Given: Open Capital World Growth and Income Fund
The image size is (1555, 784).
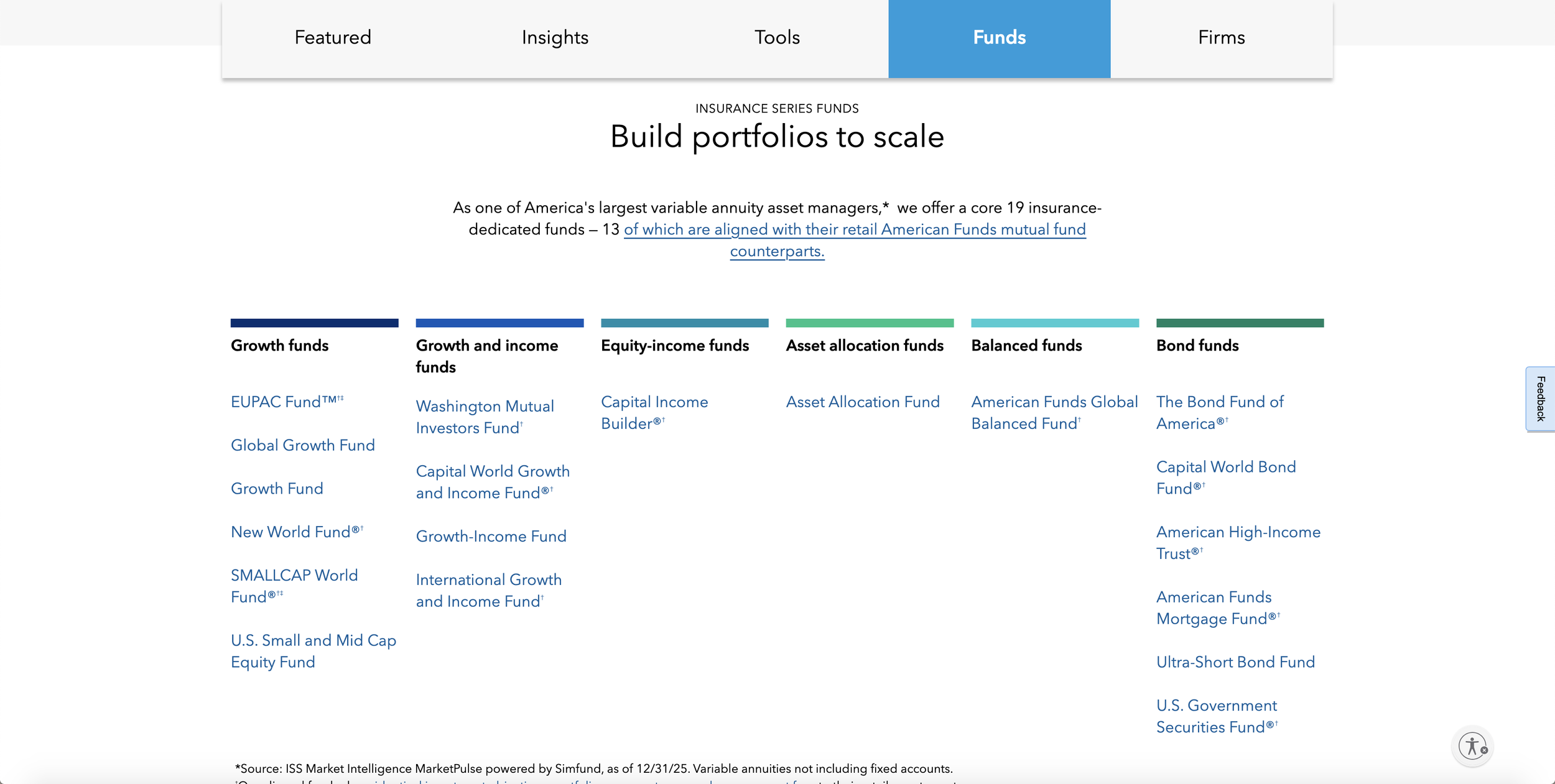Looking at the screenshot, I should (x=493, y=482).
